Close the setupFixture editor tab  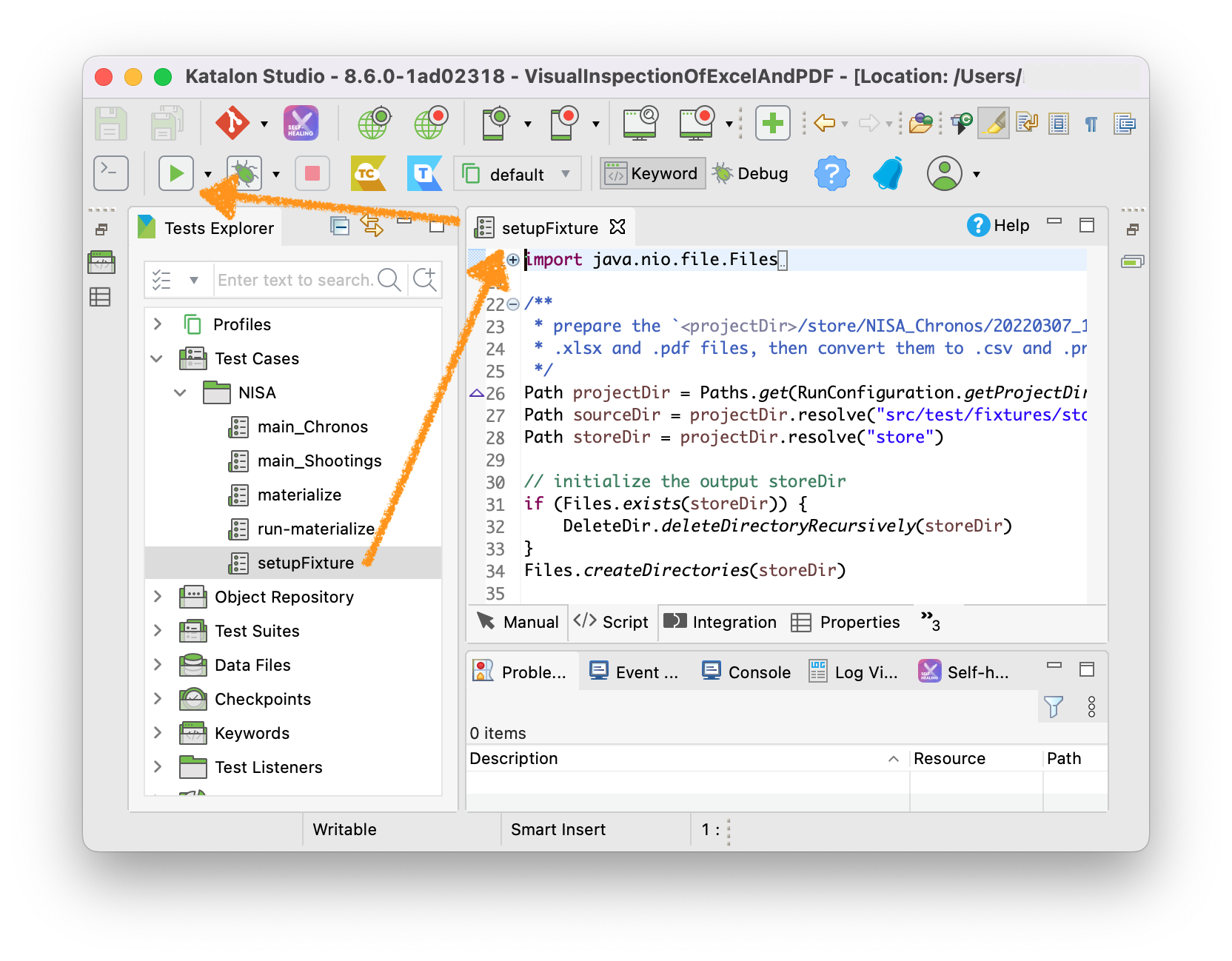point(617,226)
